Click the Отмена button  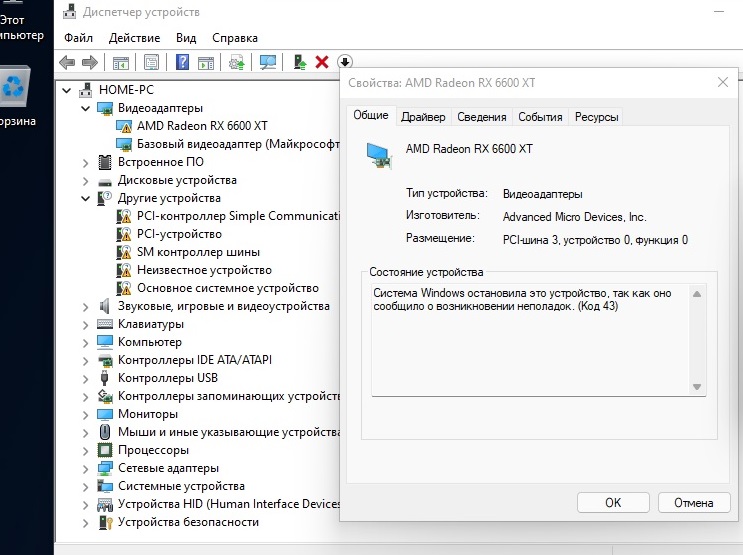tap(694, 502)
